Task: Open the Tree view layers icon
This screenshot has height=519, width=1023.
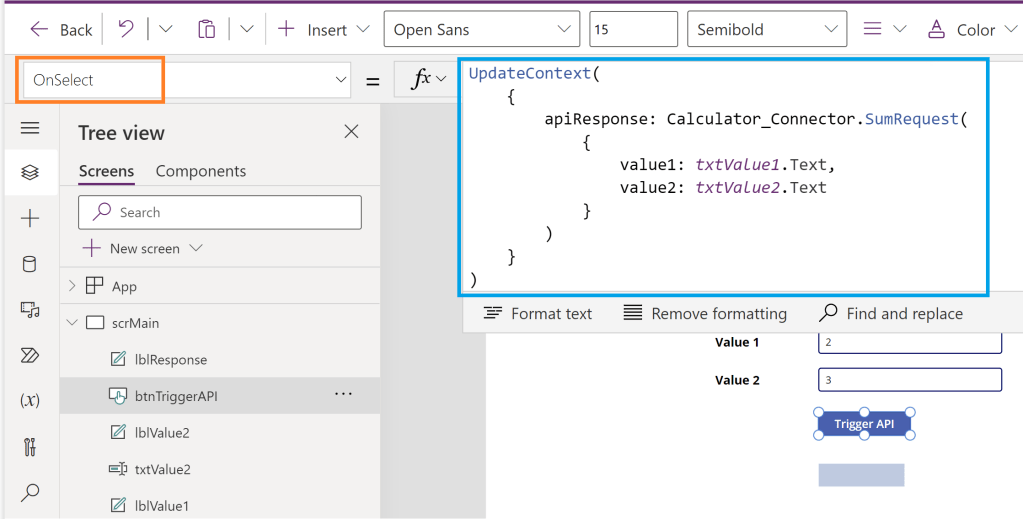Action: coord(30,173)
